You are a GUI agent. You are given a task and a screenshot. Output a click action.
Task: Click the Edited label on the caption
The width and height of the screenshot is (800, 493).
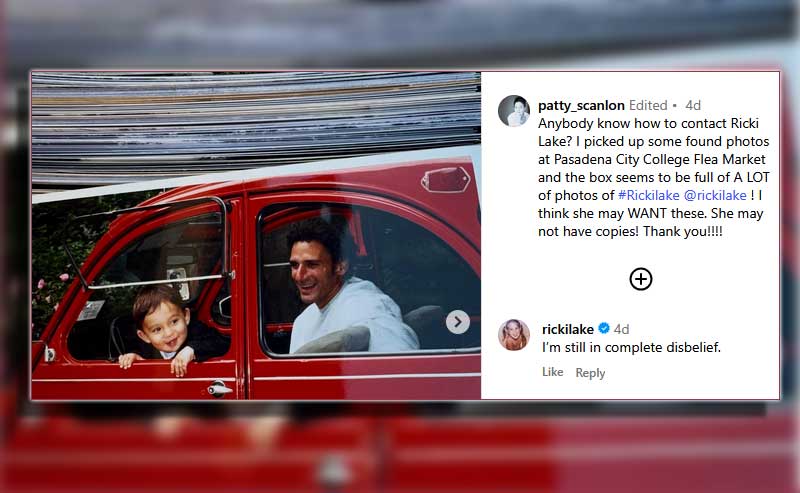(648, 105)
